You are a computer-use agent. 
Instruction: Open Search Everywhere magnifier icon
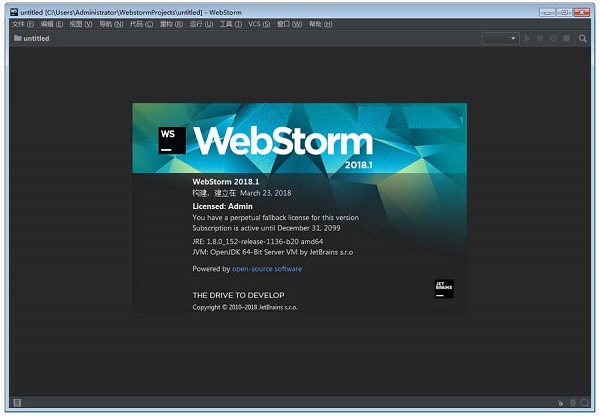pos(582,38)
